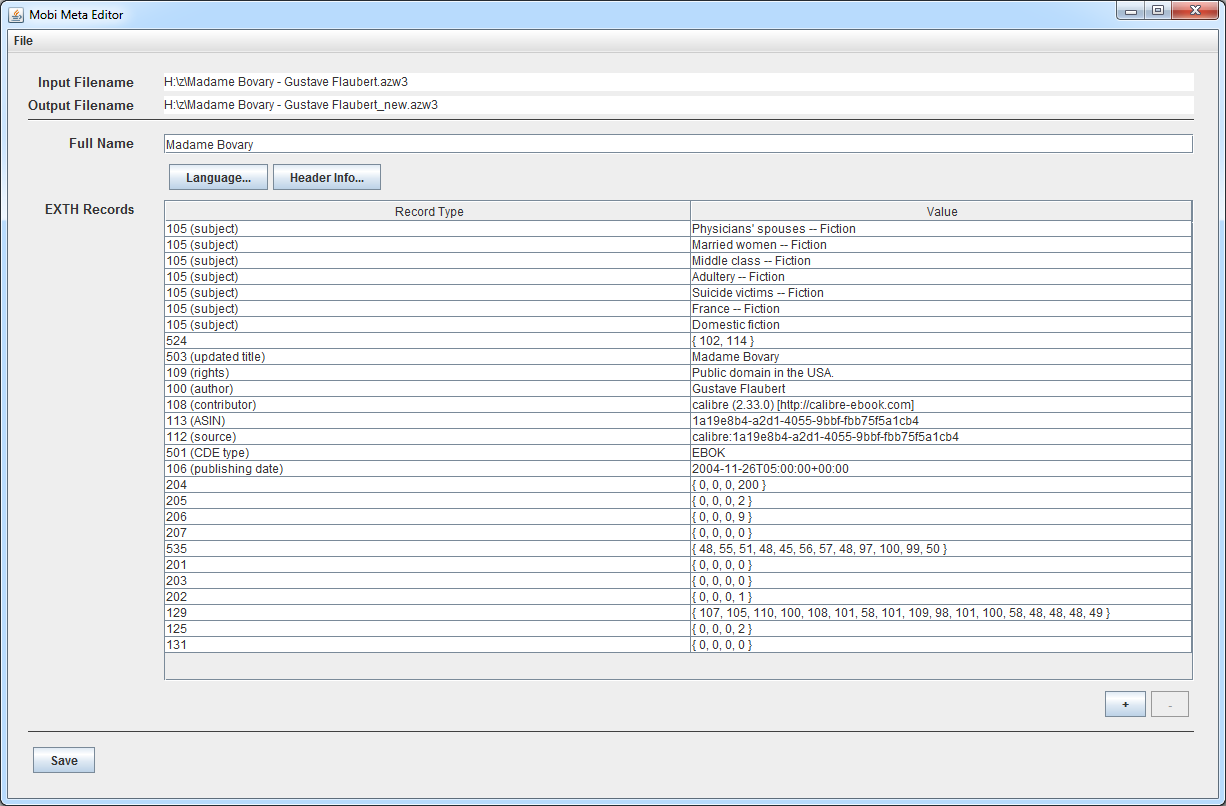Select value '{ 107, 105, 110, 100...'
The image size is (1226, 806).
[x=941, y=613]
